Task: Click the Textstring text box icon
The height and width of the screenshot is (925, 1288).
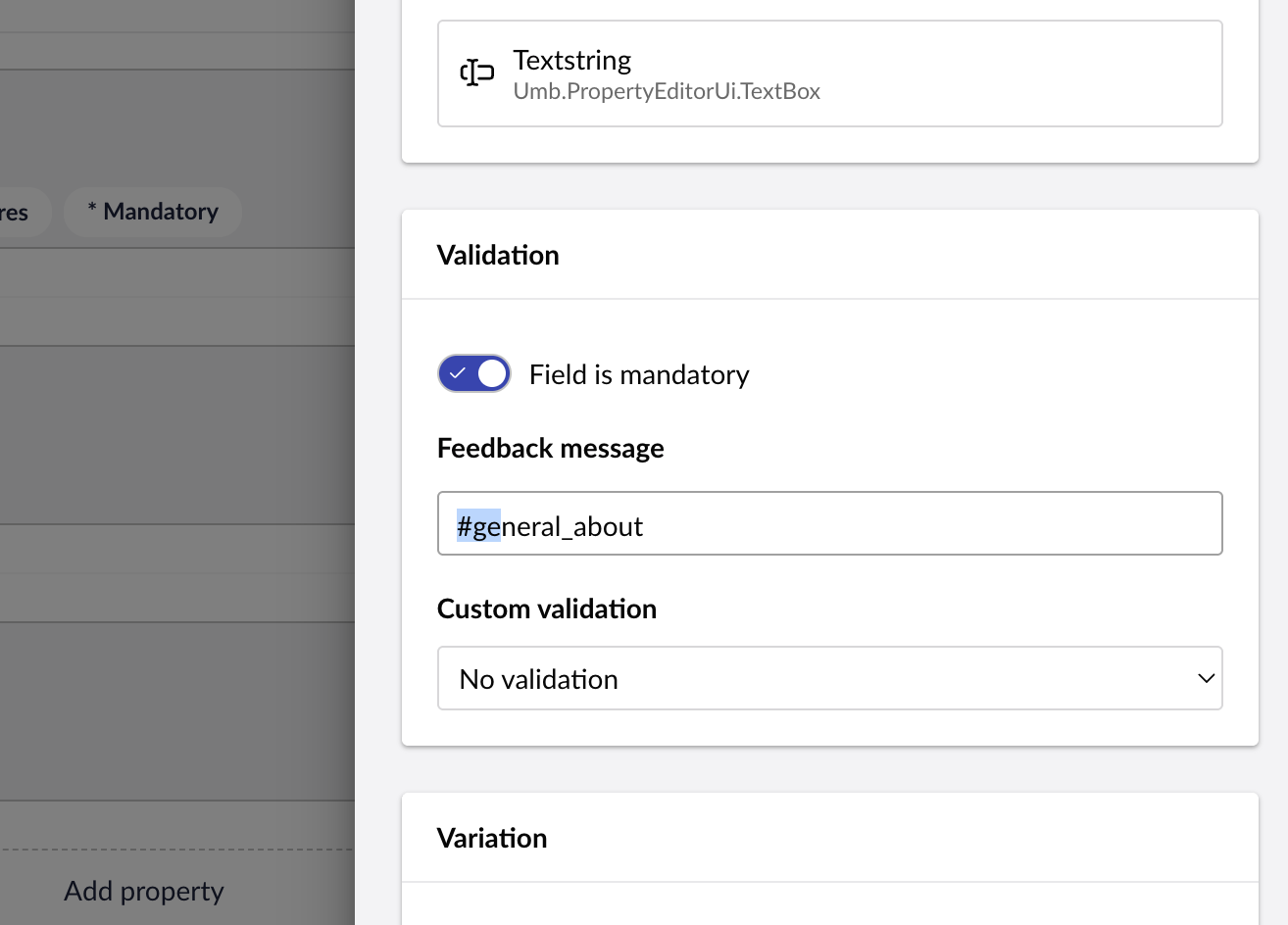Action: 476,73
